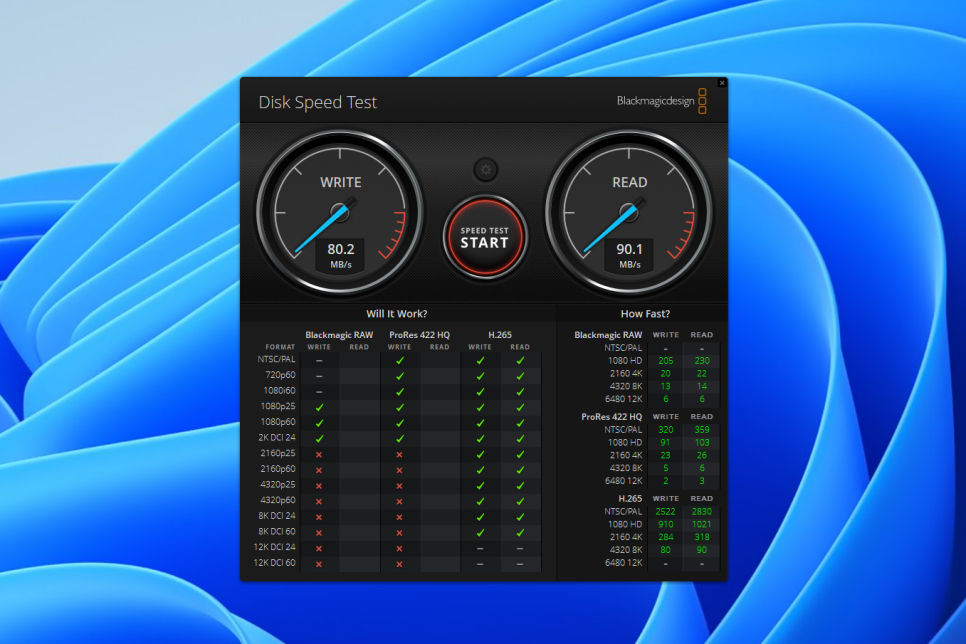This screenshot has width=966, height=644.
Task: Close the Disk Speed Test window
Action: click(722, 83)
